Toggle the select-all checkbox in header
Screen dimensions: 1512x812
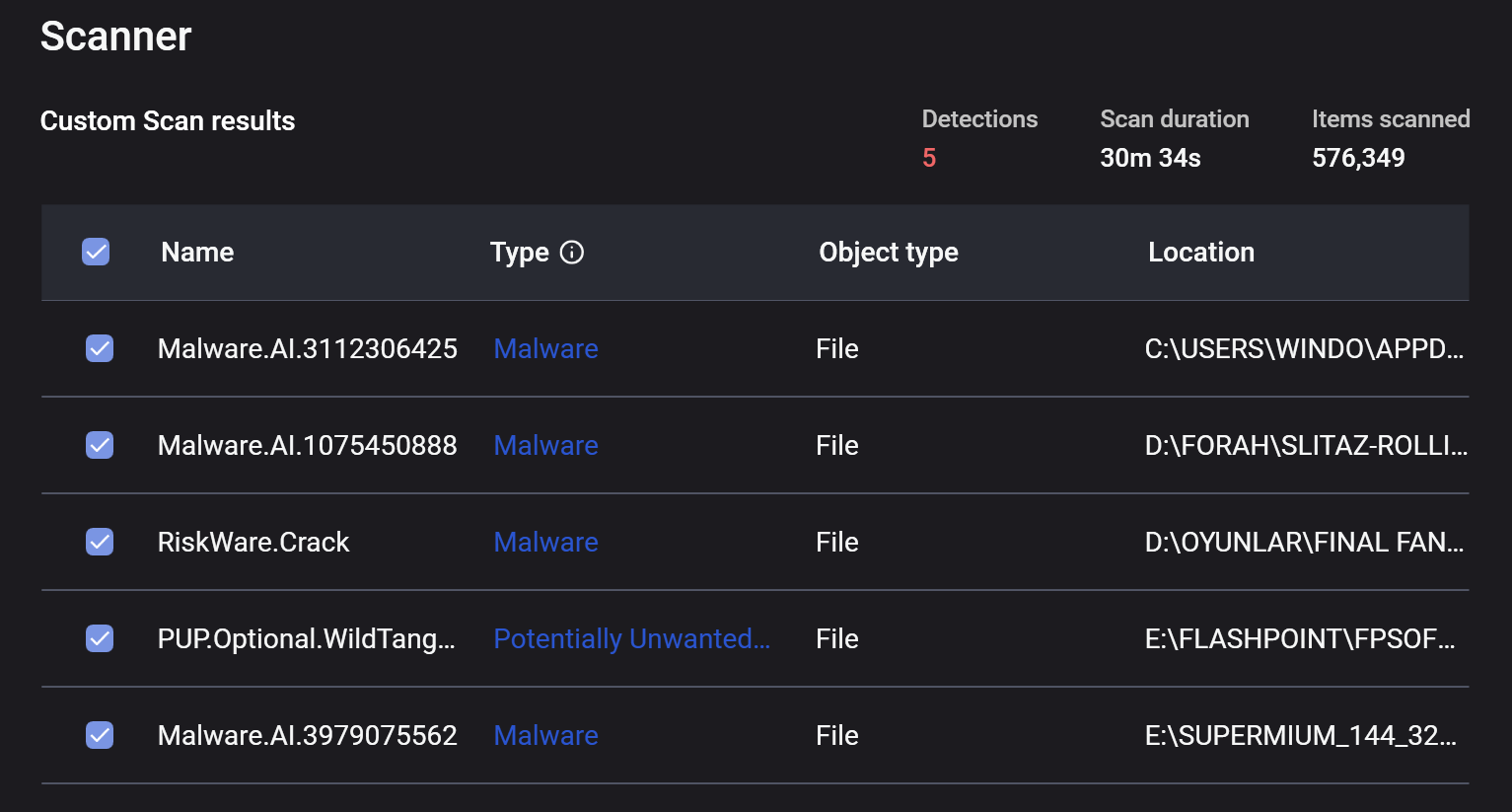point(96,252)
